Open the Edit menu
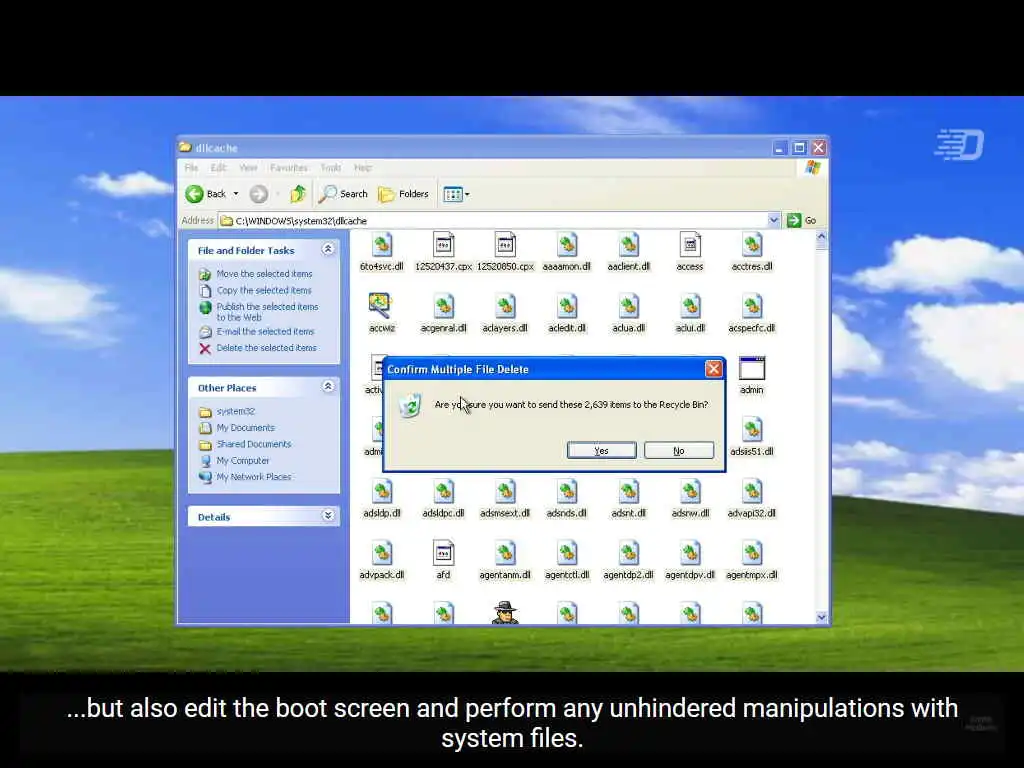The height and width of the screenshot is (768, 1024). coord(218,168)
